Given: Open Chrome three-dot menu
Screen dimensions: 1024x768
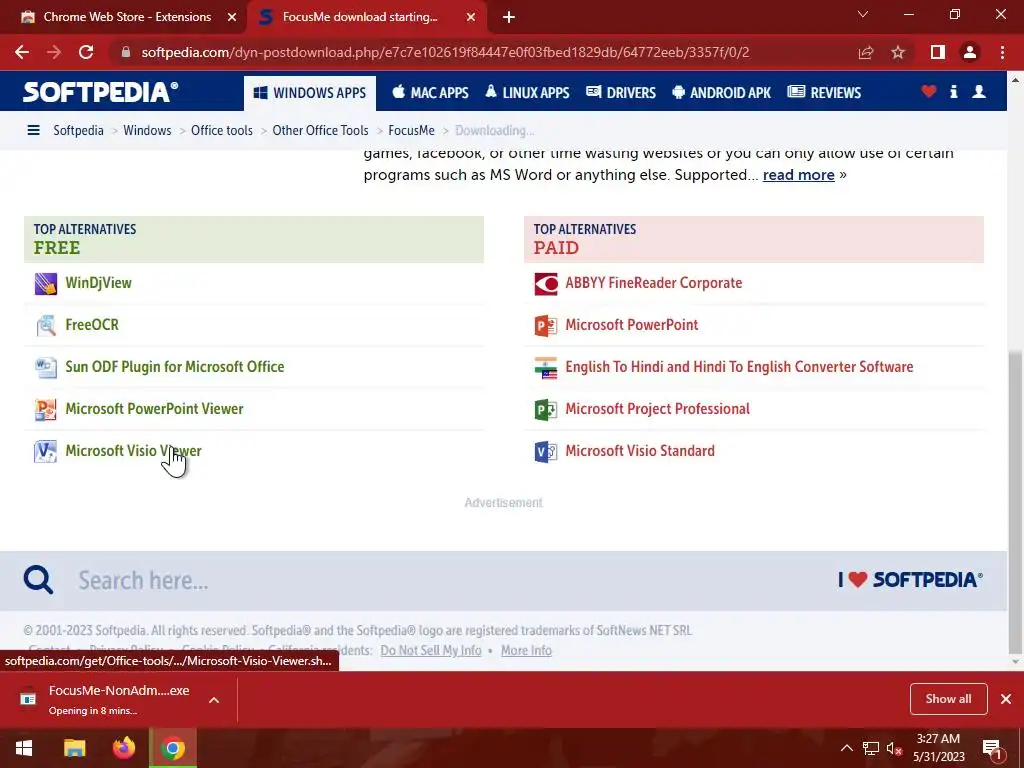Looking at the screenshot, I should [1002, 52].
